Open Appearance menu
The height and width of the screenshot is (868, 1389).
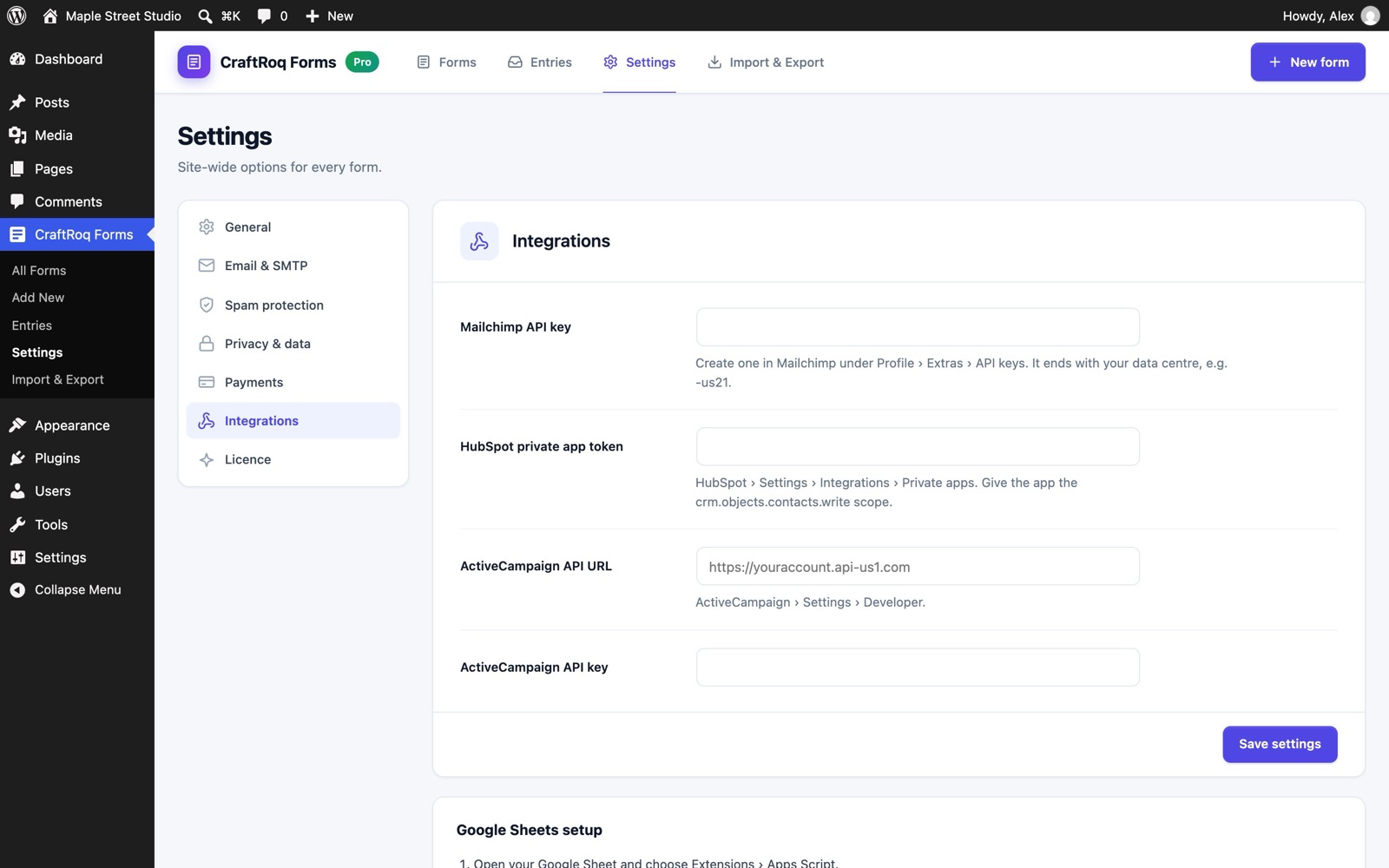[x=77, y=425]
